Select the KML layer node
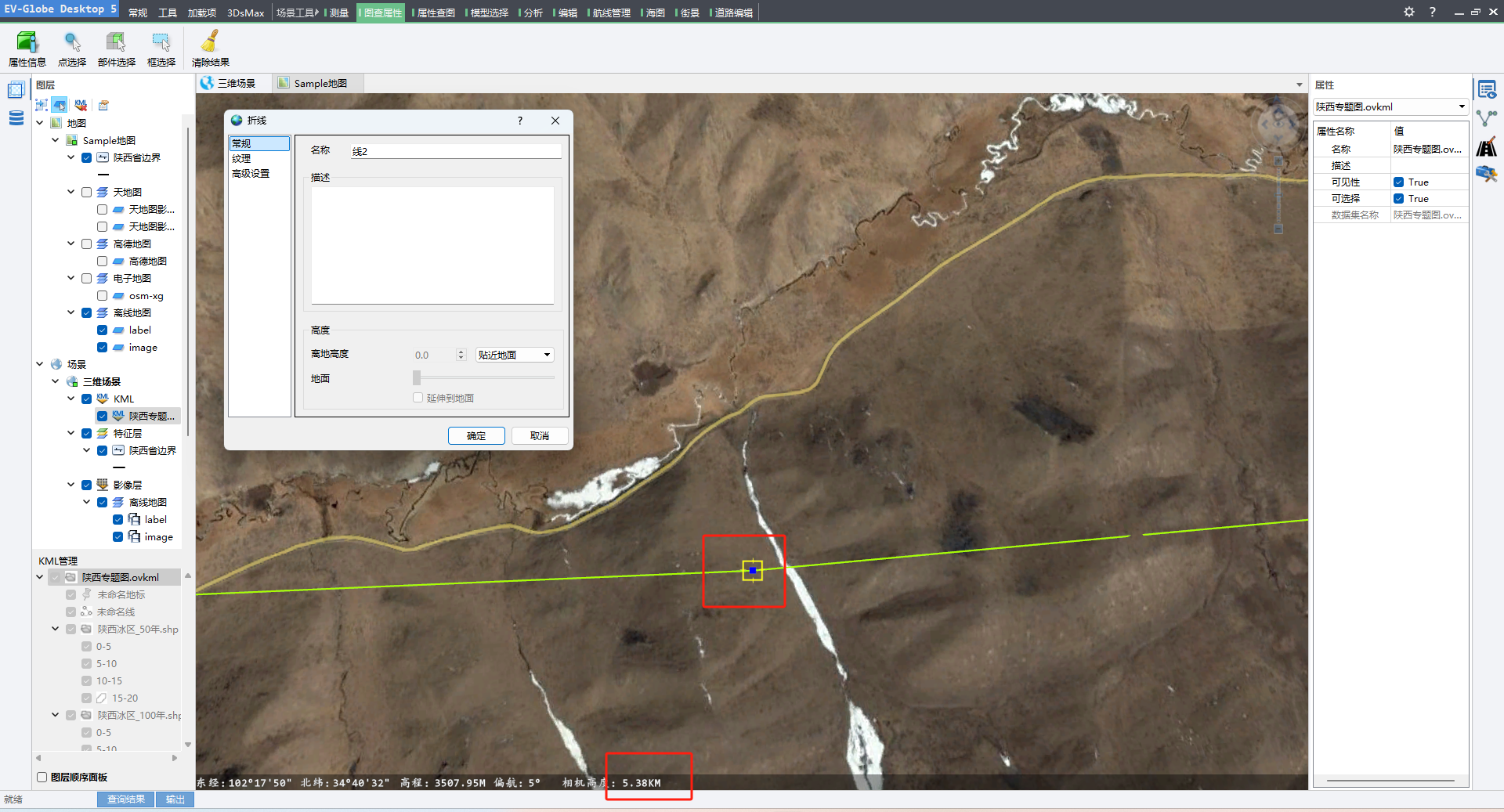The image size is (1504, 812). click(124, 399)
